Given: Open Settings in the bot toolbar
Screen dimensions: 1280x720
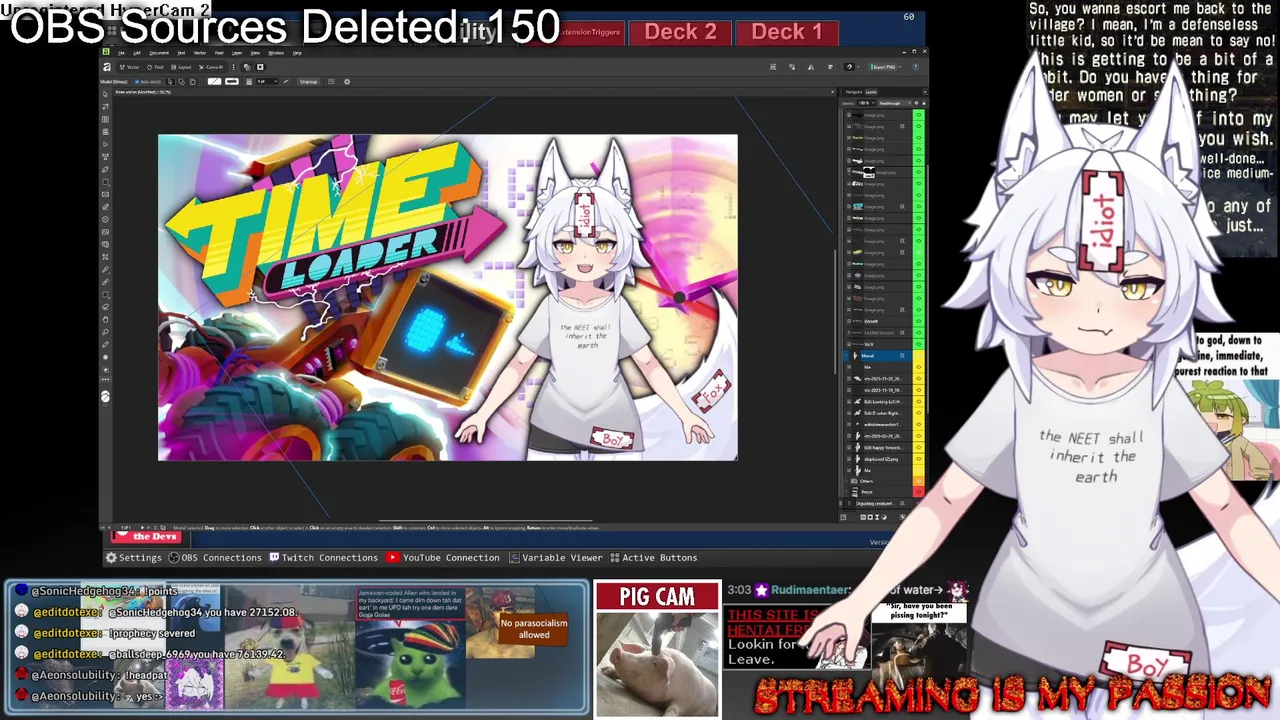Looking at the screenshot, I should [x=133, y=557].
